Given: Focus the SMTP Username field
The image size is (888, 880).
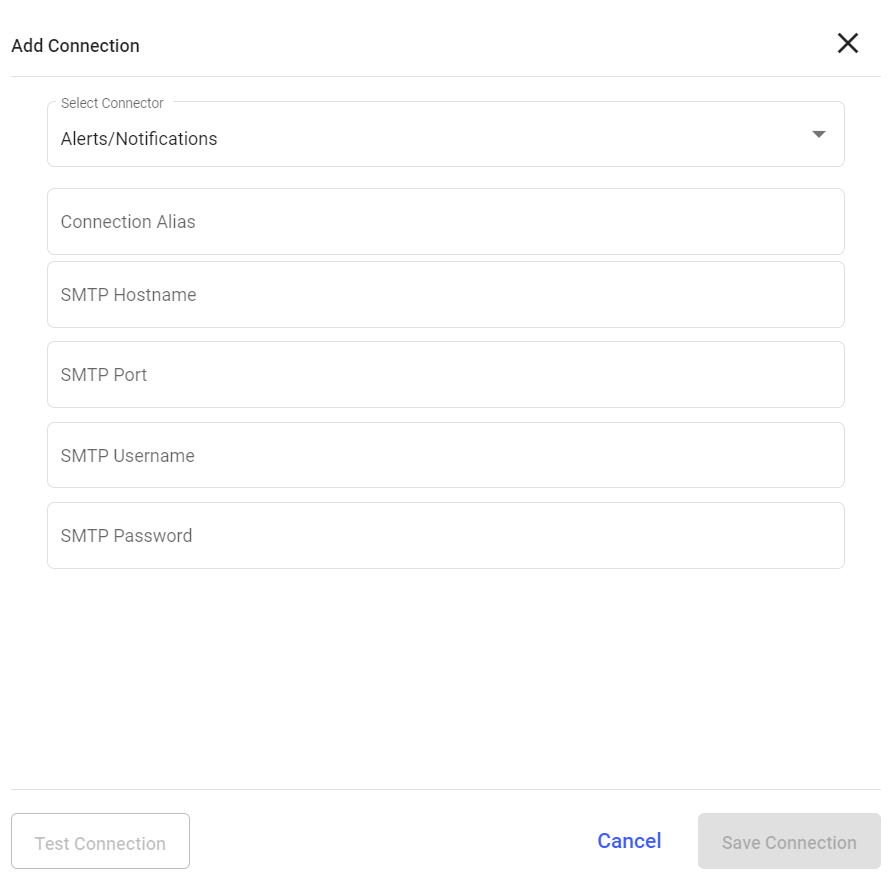Looking at the screenshot, I should point(445,456).
